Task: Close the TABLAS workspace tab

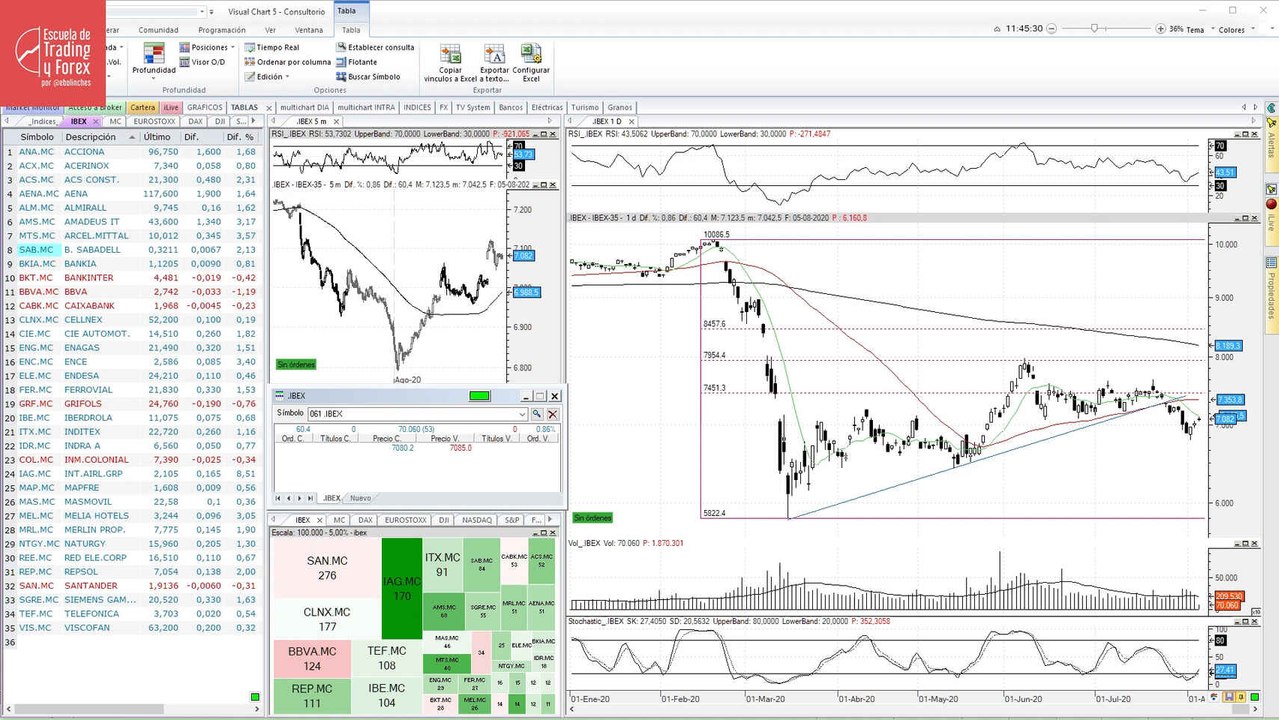Action: (x=267, y=107)
